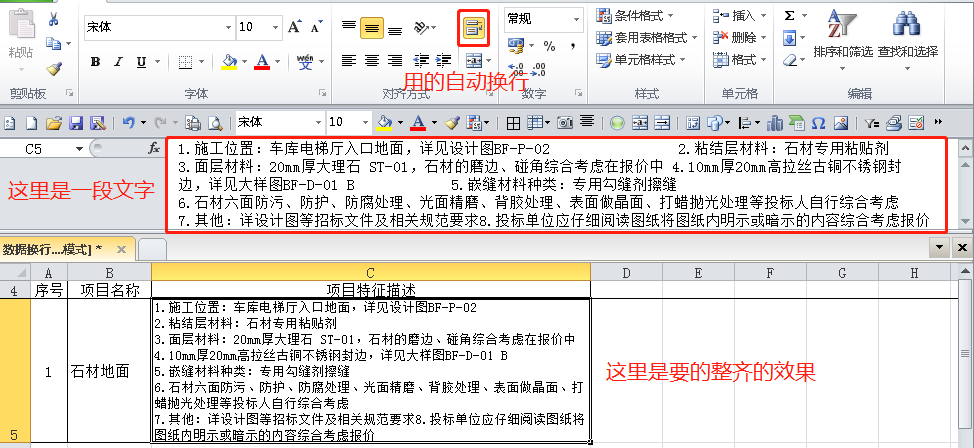Viewport: 974px width, 448px height.
Task: Open the phonetic guide (wén) button
Action: pyautogui.click(x=305, y=62)
